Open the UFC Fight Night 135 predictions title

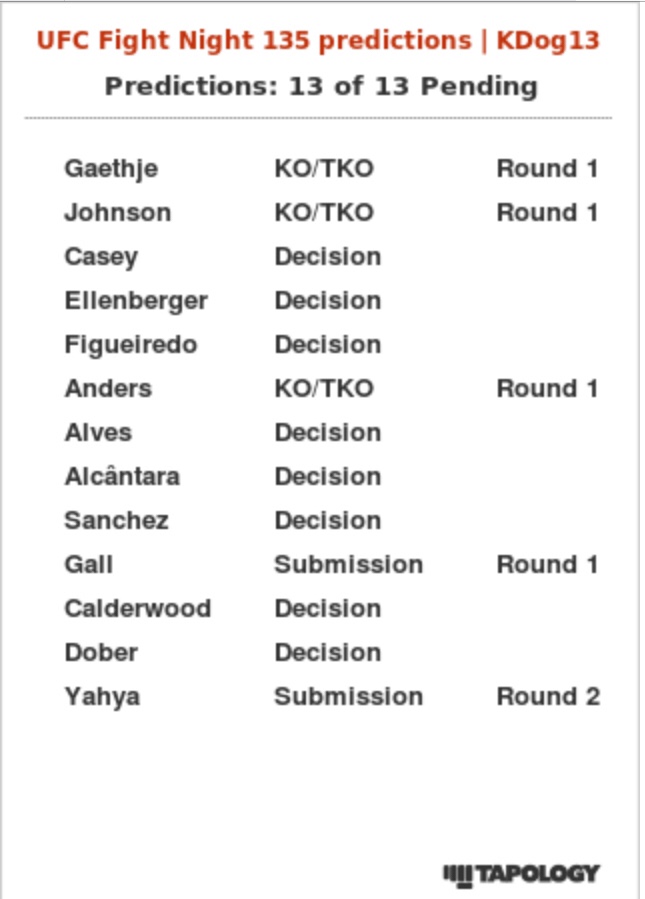click(318, 40)
